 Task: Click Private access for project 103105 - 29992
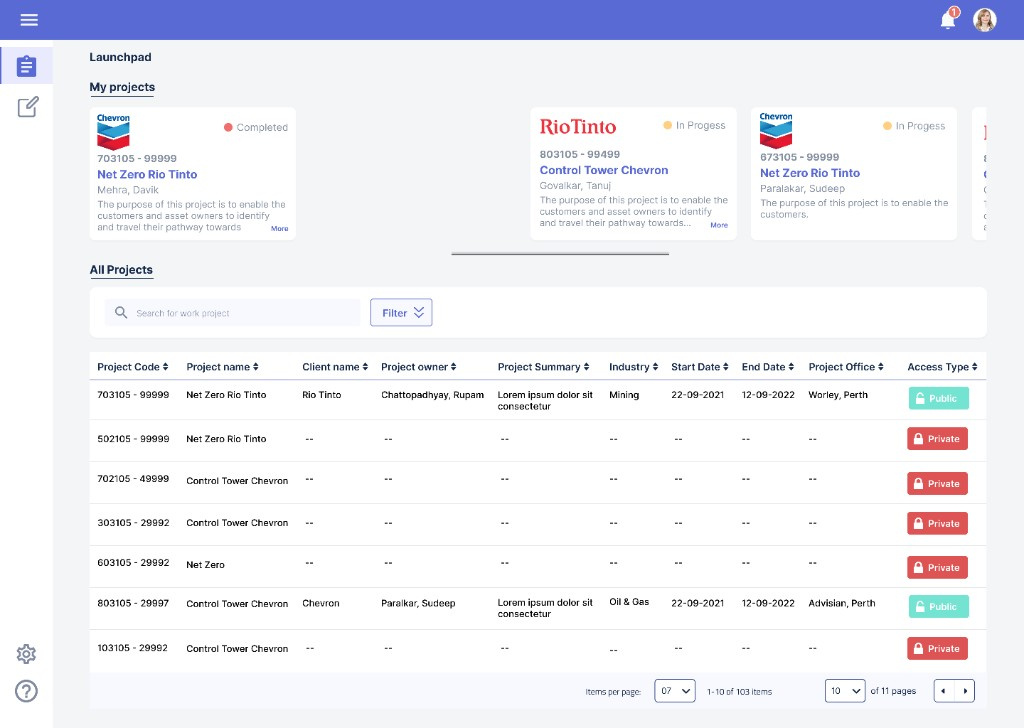pos(937,648)
